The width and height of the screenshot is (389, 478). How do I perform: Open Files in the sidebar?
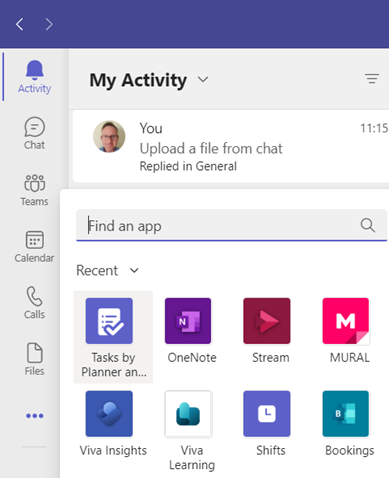(34, 359)
